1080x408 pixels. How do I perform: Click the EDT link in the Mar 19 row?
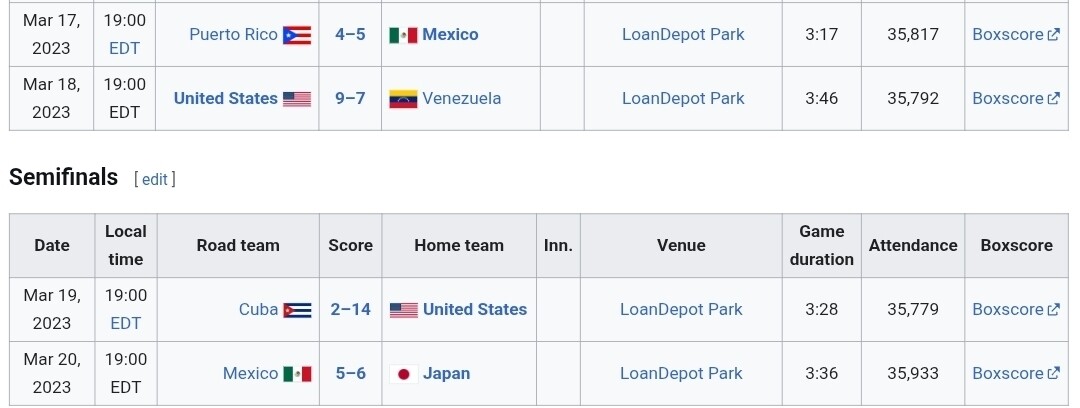[126, 323]
